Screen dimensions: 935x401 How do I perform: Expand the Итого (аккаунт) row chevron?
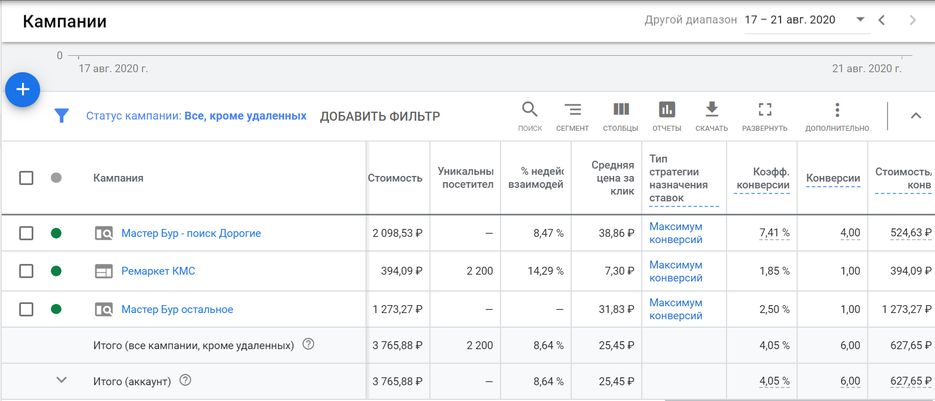[x=61, y=380]
